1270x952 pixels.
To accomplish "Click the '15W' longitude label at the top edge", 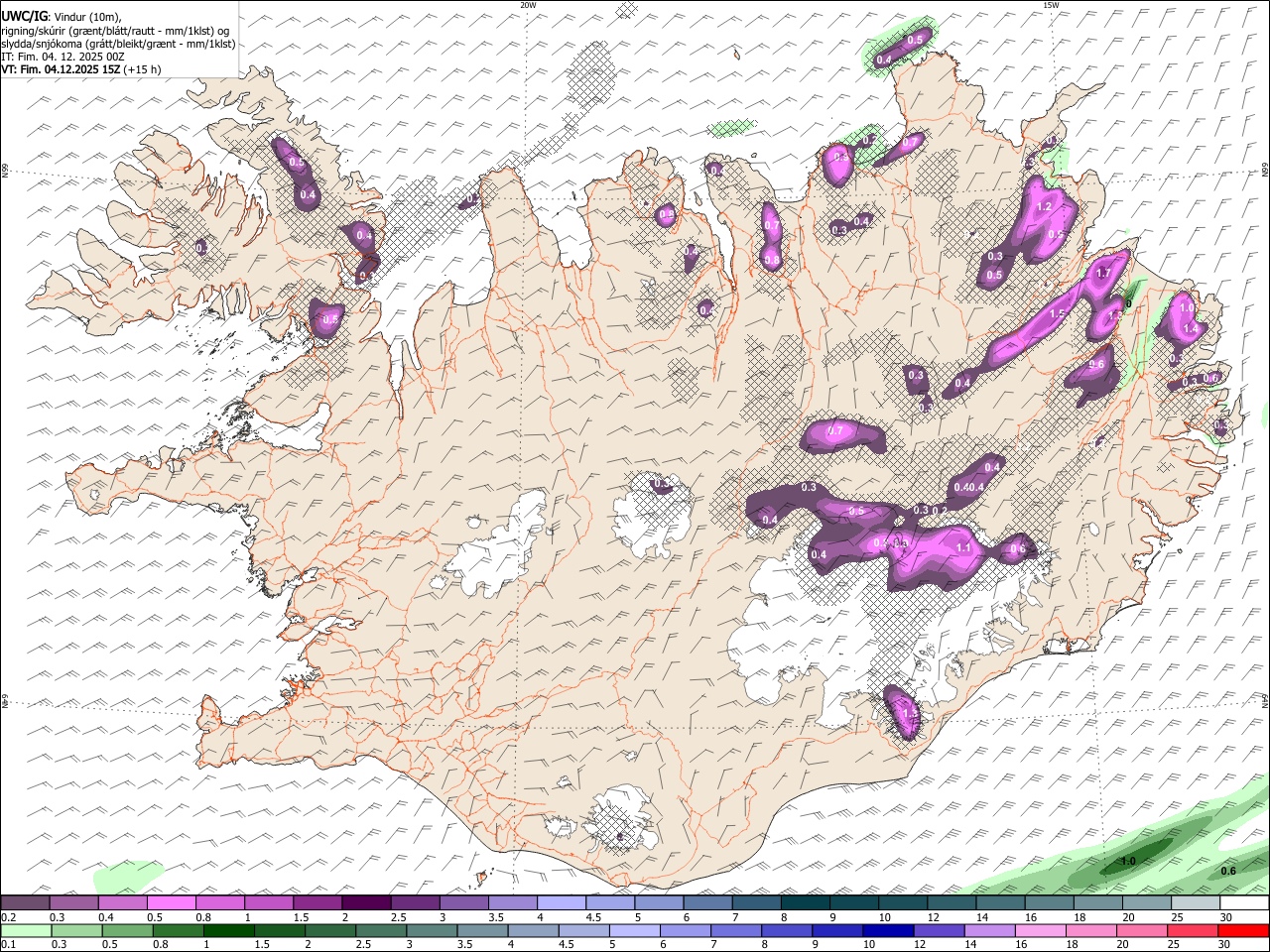I will tap(1050, 5).
